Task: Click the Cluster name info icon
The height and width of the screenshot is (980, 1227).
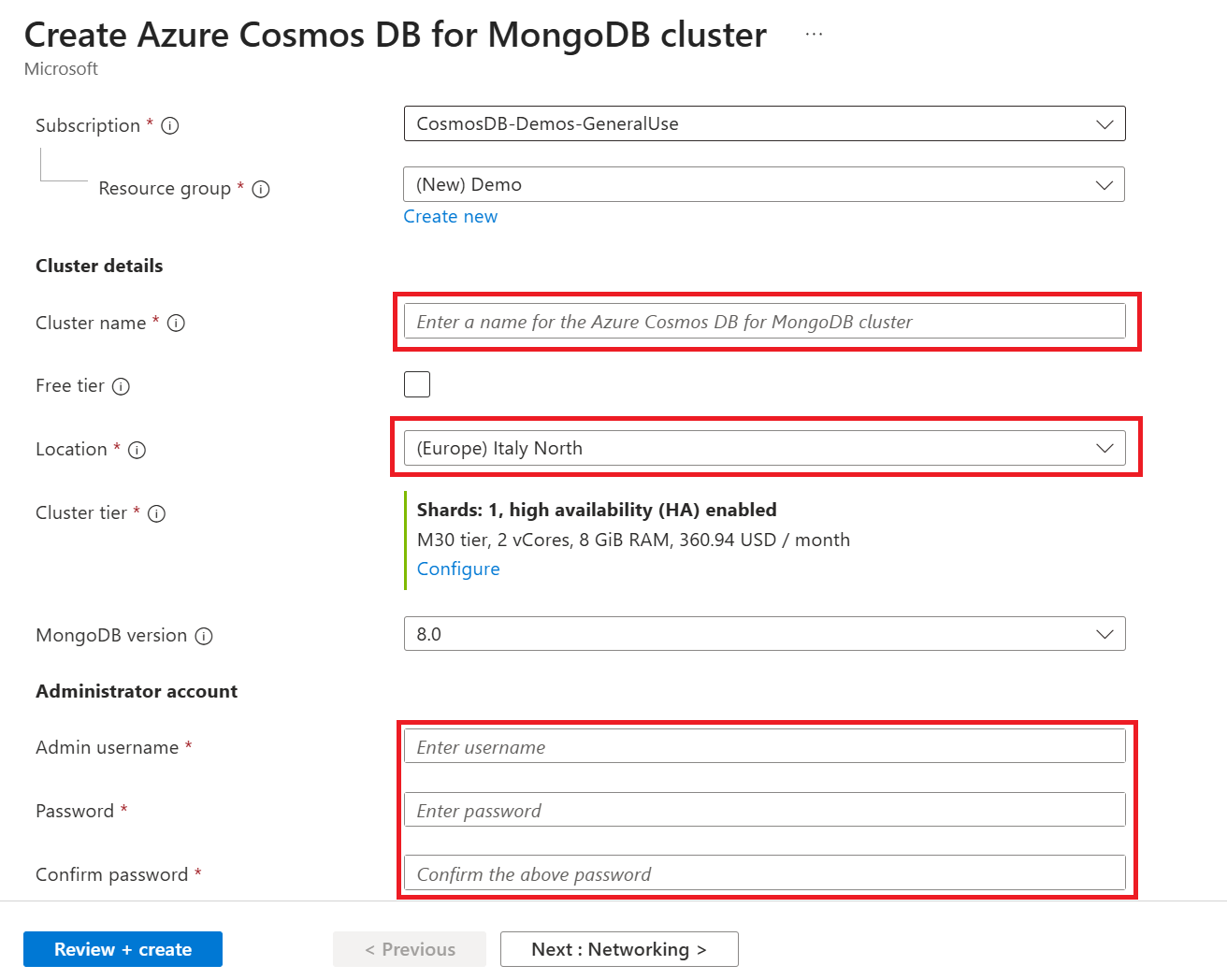Action: pyautogui.click(x=176, y=324)
